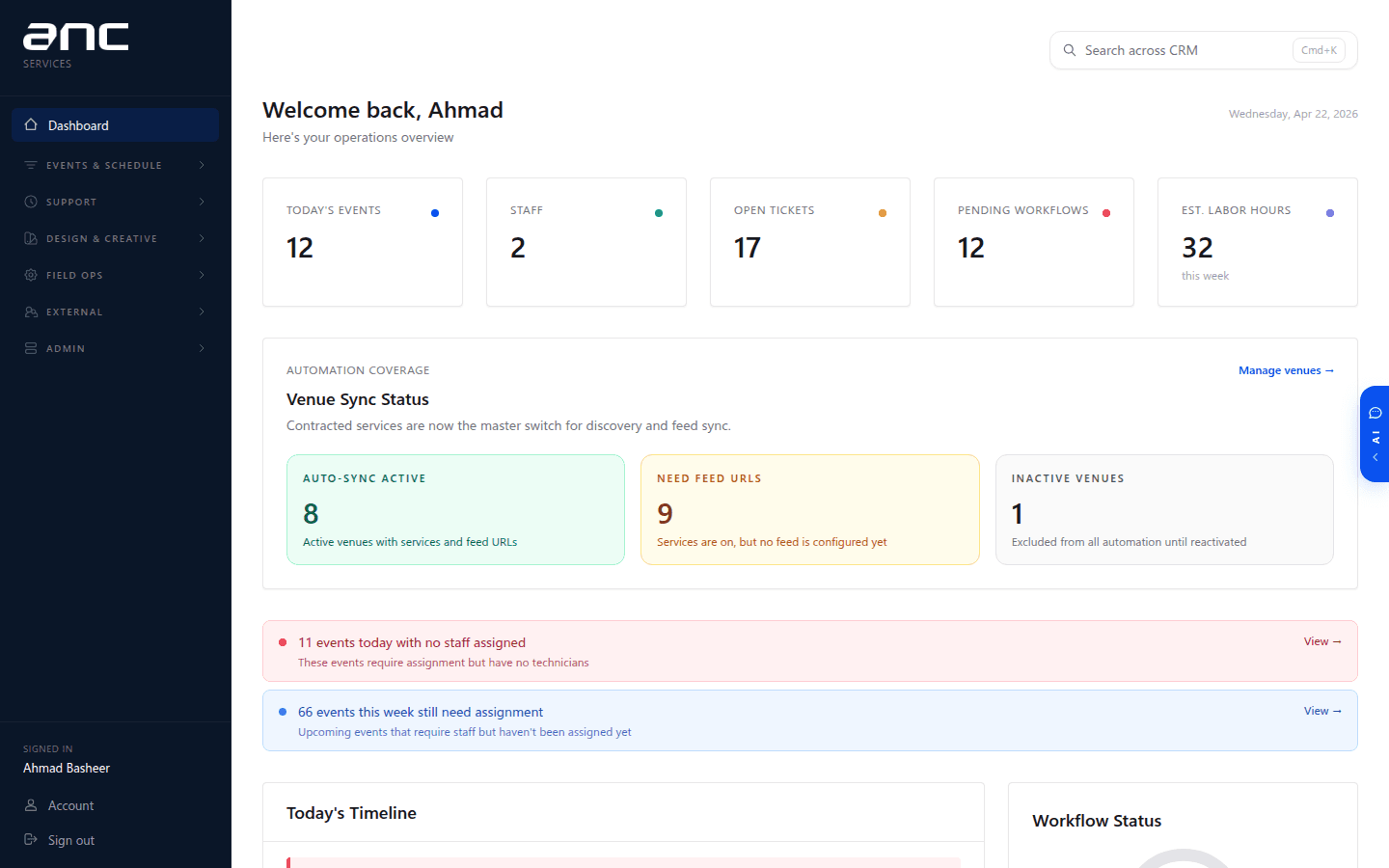This screenshot has width=1389, height=868.
Task: Click the Dashboard home icon
Action: 31,125
